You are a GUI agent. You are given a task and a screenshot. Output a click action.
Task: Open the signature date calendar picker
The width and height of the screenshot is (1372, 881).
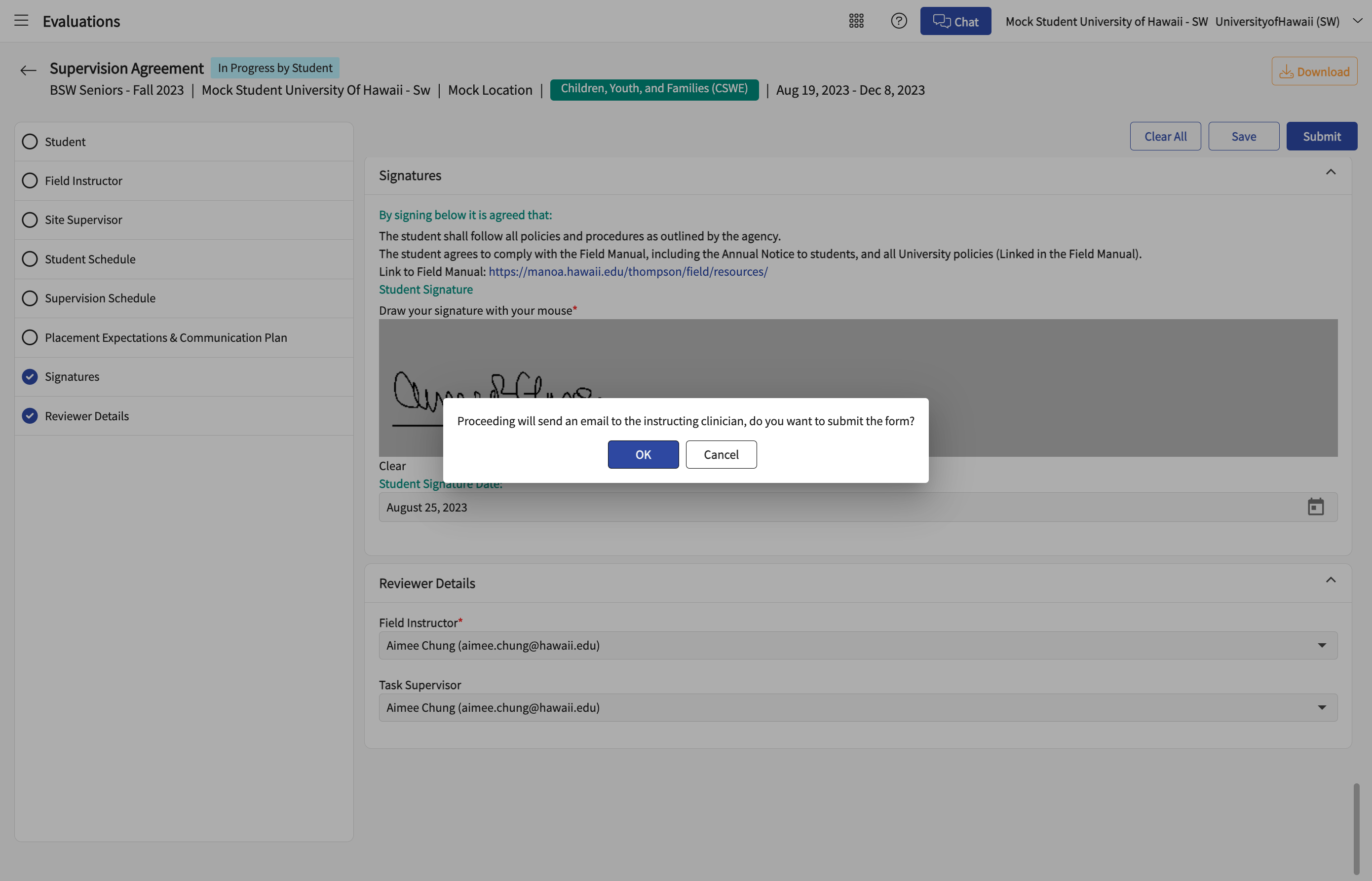1315,507
